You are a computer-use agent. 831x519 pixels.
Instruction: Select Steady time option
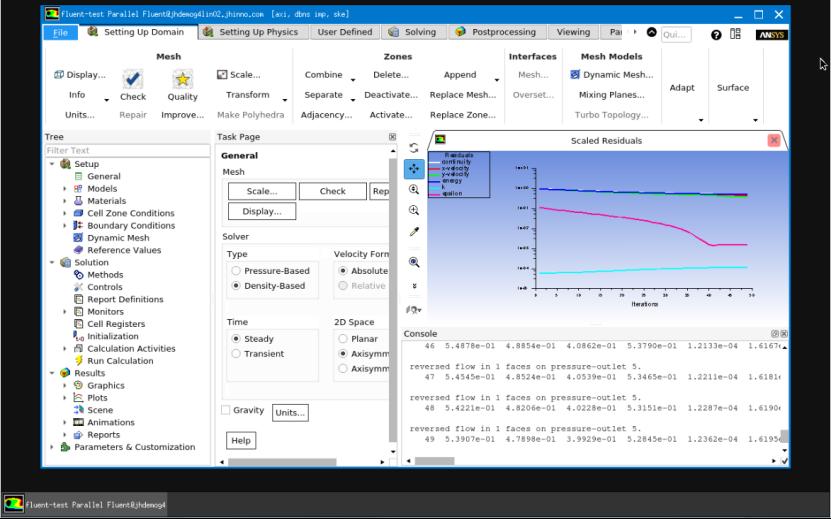pos(236,339)
